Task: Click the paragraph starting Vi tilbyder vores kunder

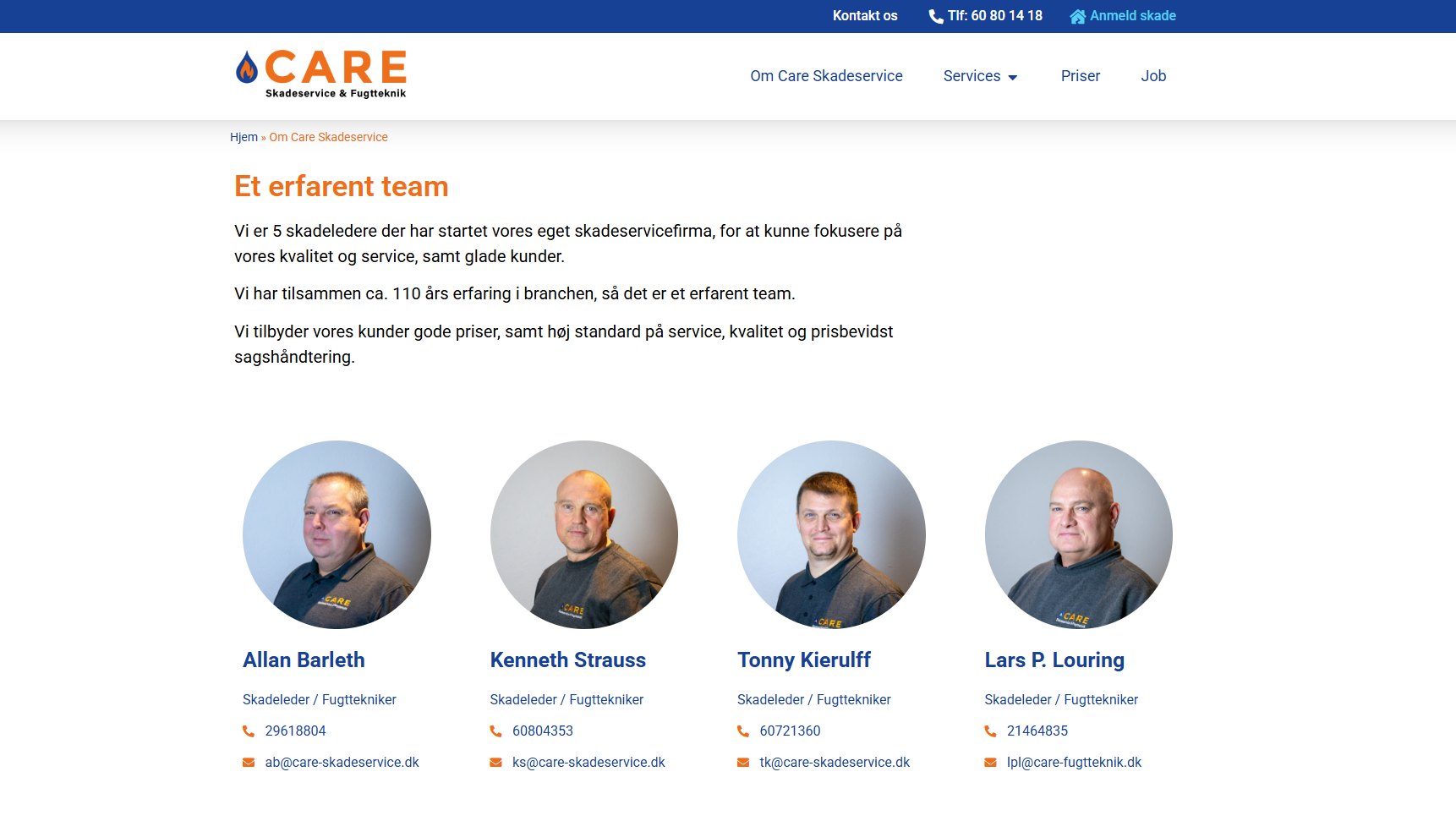Action: point(564,344)
